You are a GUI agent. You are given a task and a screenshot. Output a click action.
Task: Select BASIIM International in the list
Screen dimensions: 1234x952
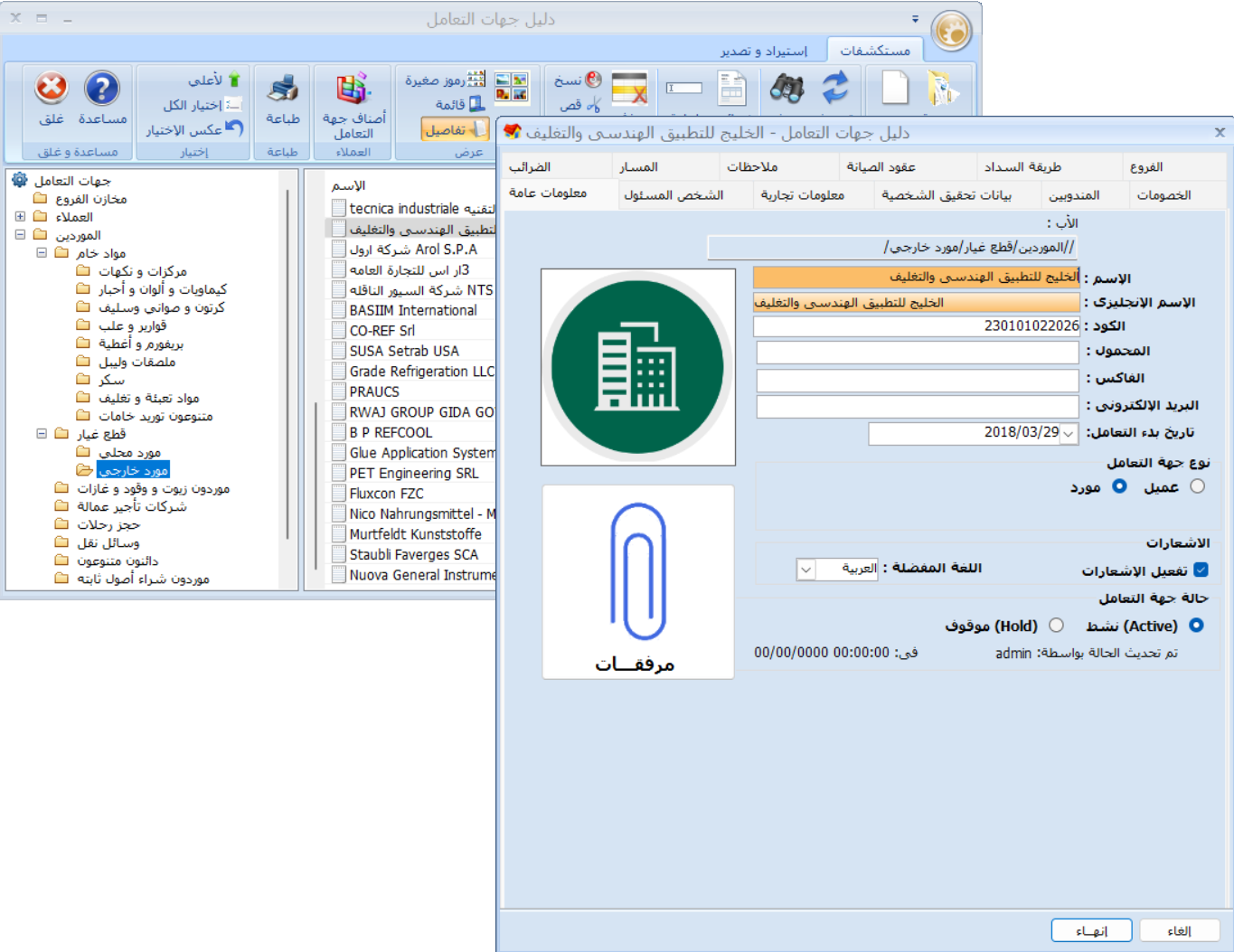pyautogui.click(x=413, y=310)
